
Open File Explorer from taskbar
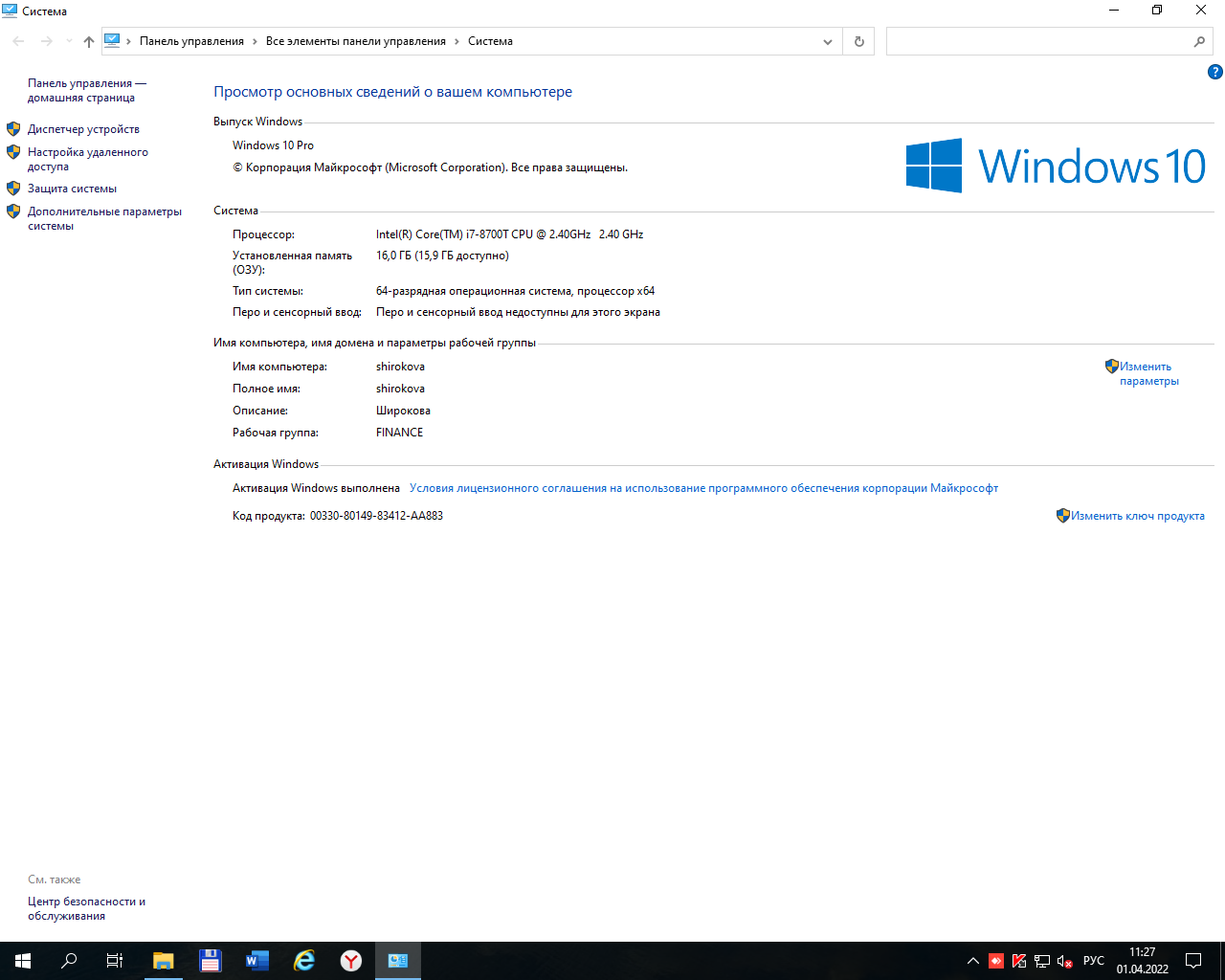(164, 961)
